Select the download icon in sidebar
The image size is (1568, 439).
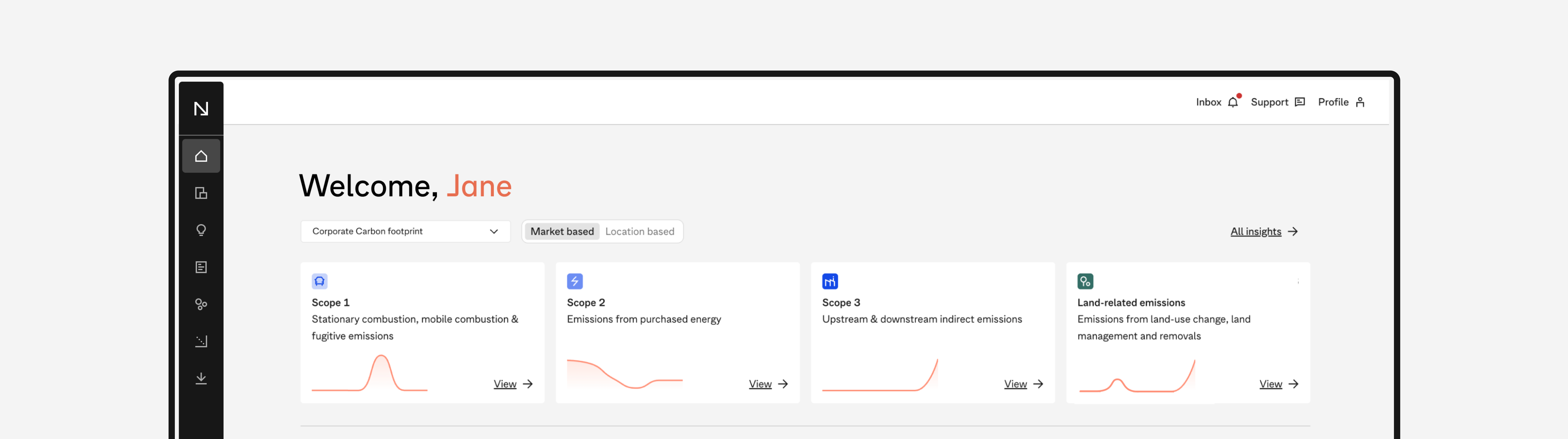[201, 378]
